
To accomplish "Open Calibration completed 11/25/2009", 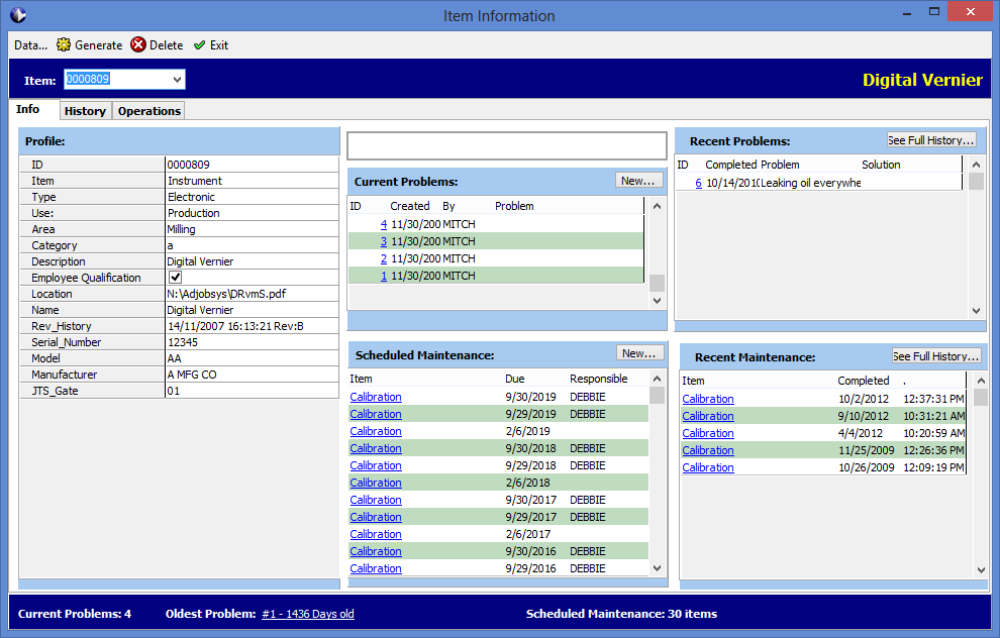I will click(x=708, y=450).
